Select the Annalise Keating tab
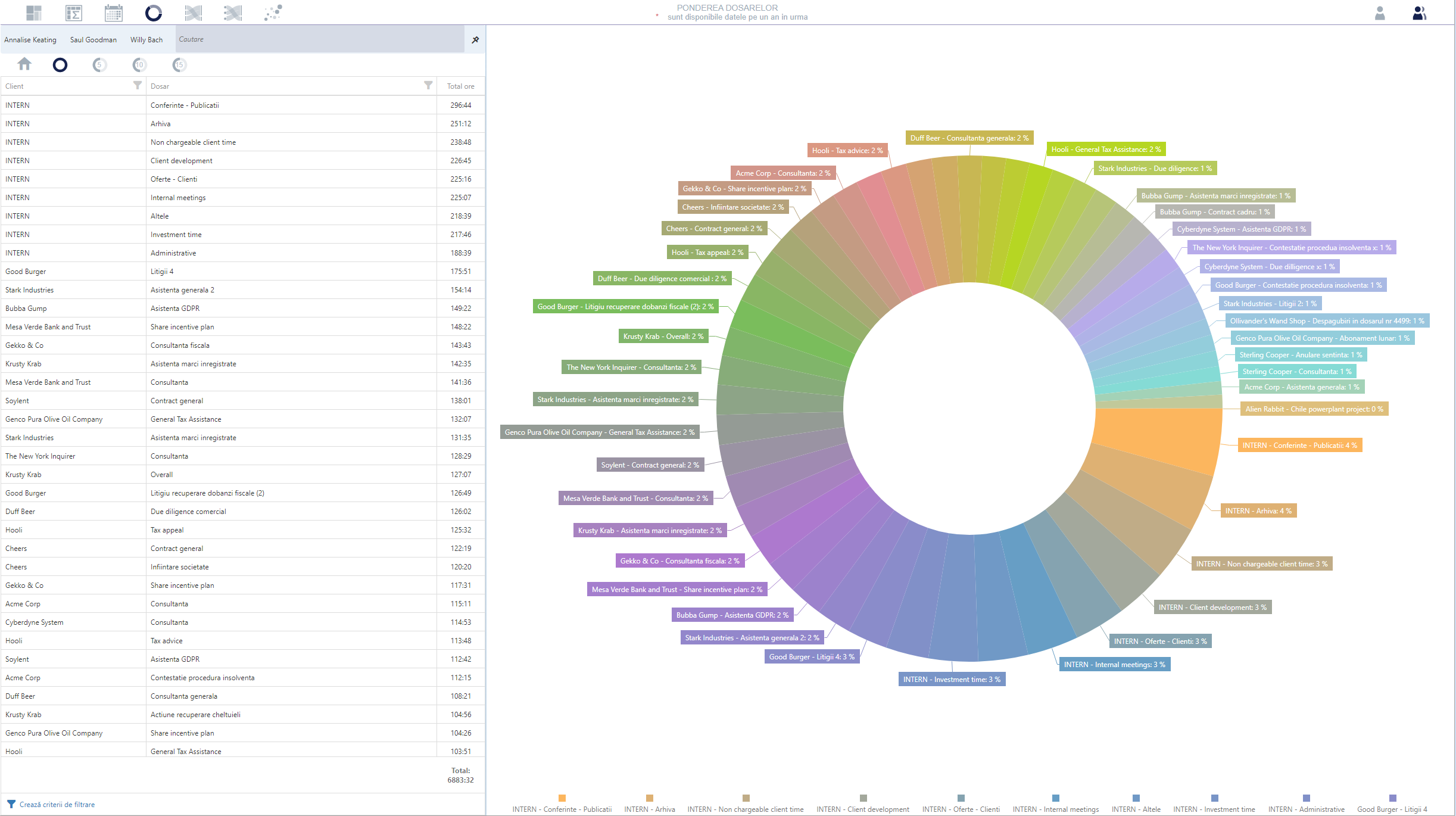1456x816 pixels. (x=30, y=40)
